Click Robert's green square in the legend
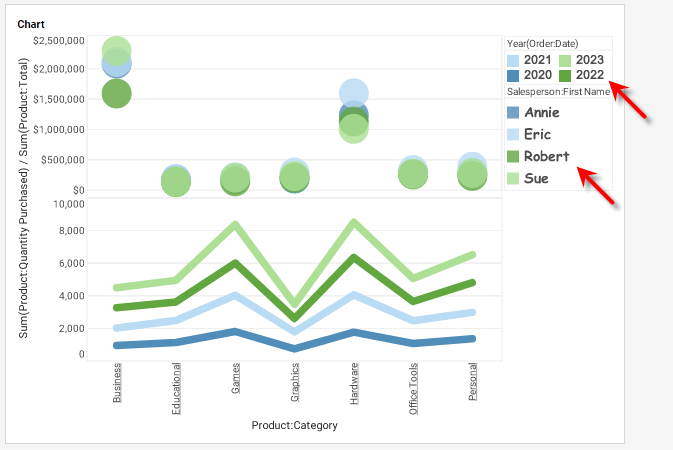The width and height of the screenshot is (673, 450). [514, 156]
